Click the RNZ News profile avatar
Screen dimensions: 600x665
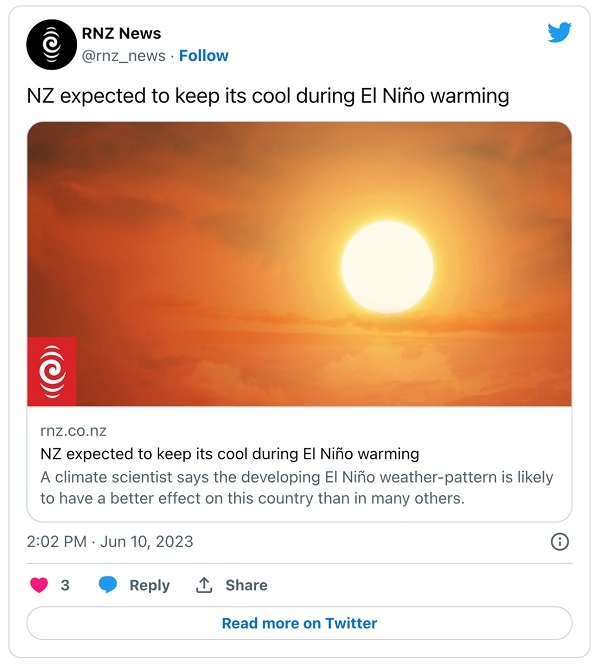tap(52, 45)
